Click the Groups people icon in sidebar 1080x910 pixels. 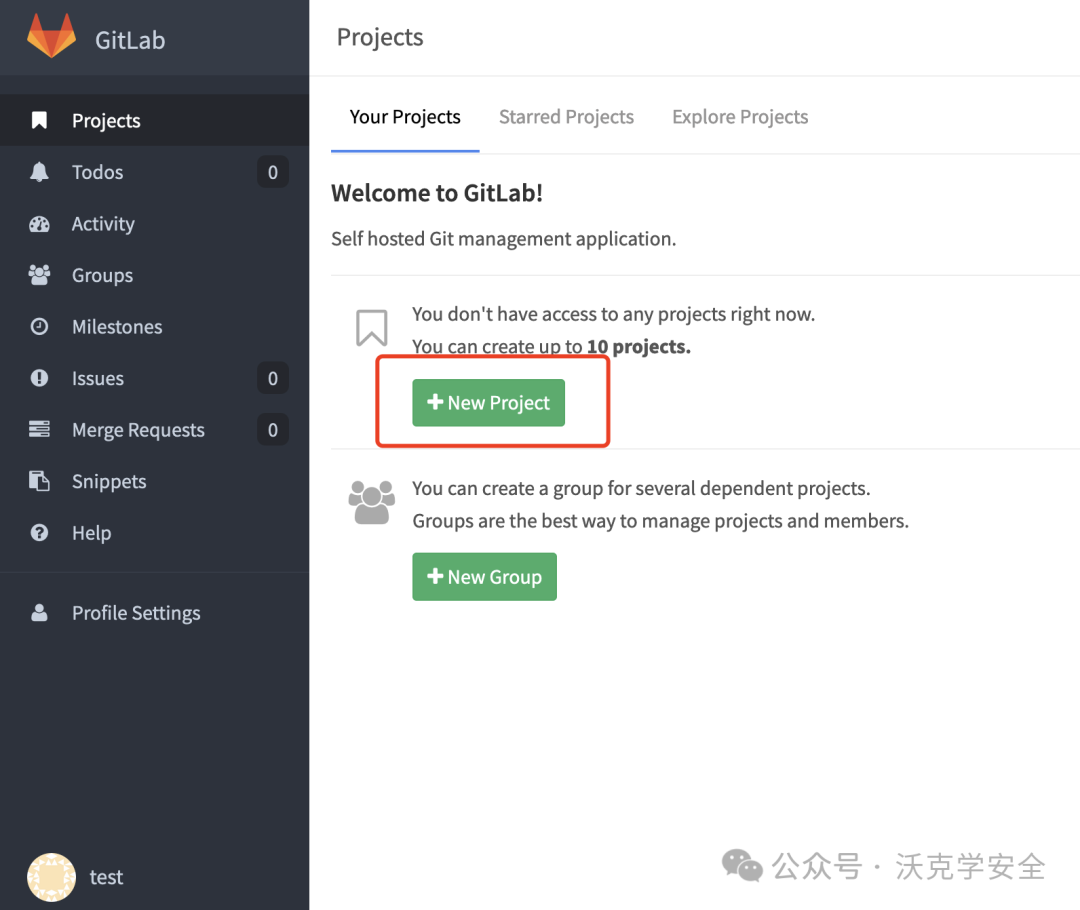tap(39, 275)
